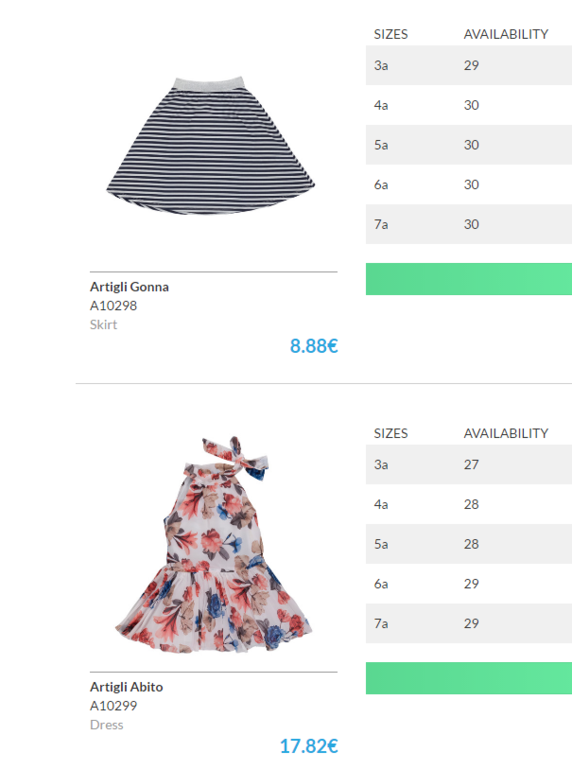Image resolution: width=572 pixels, height=770 pixels.
Task: Click the 17.82€ dress price
Action: pyautogui.click(x=309, y=746)
